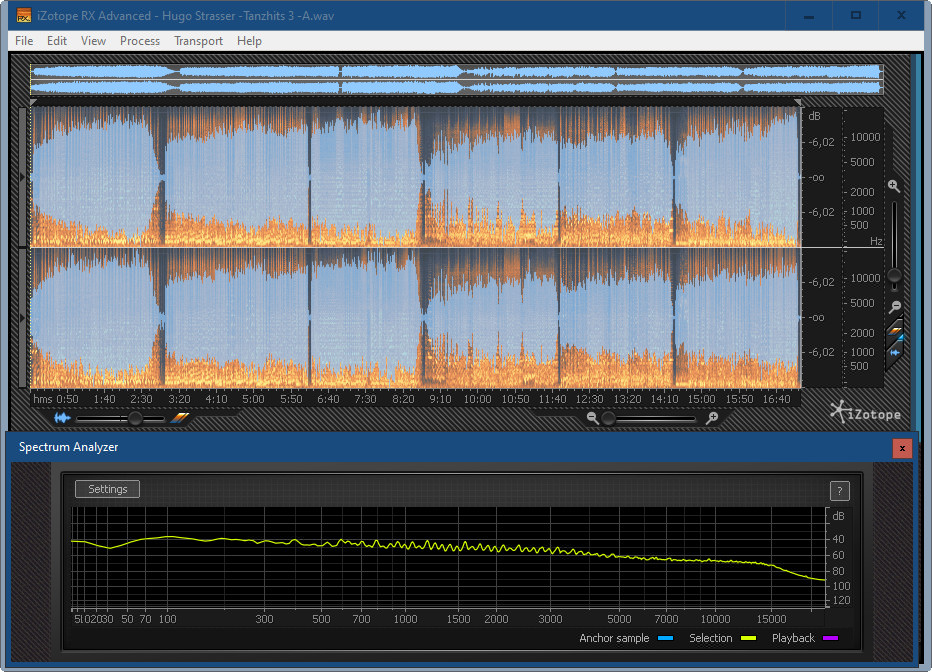Close the Spectrum Analyzer panel
Image resolution: width=932 pixels, height=672 pixels.
point(902,448)
